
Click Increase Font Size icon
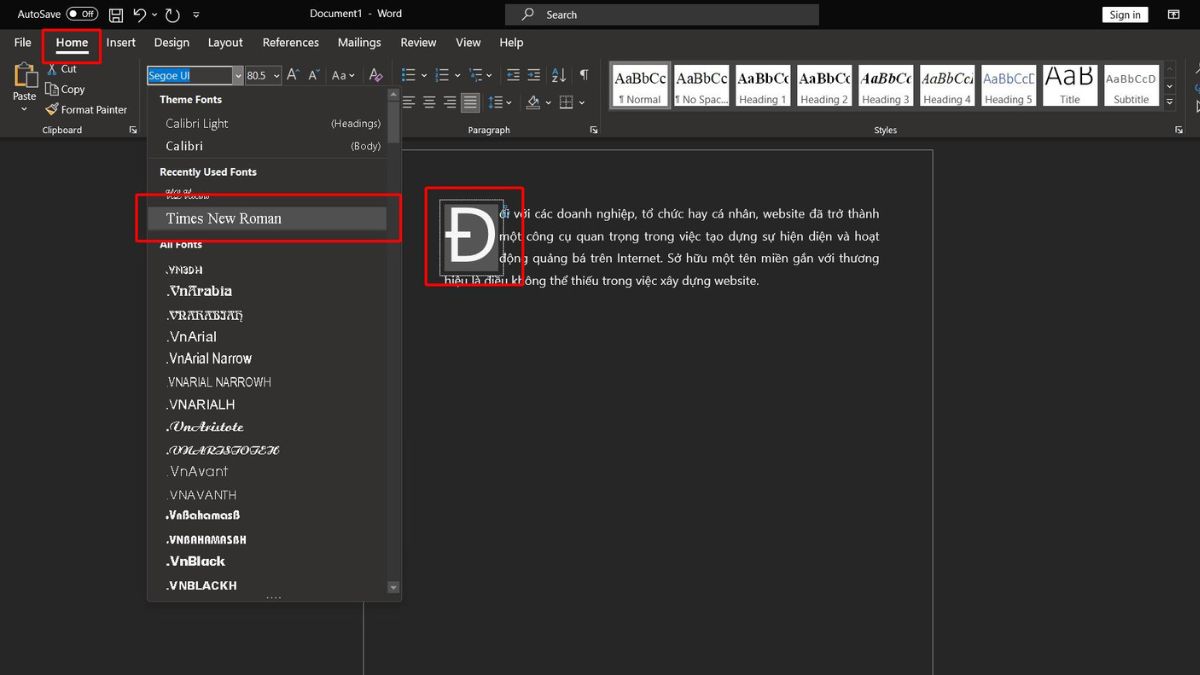pyautogui.click(x=293, y=75)
